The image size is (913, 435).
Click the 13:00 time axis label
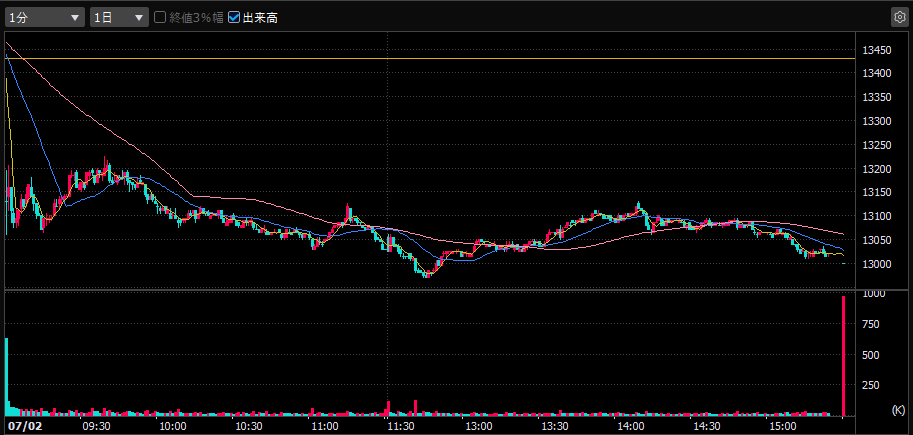coord(479,426)
